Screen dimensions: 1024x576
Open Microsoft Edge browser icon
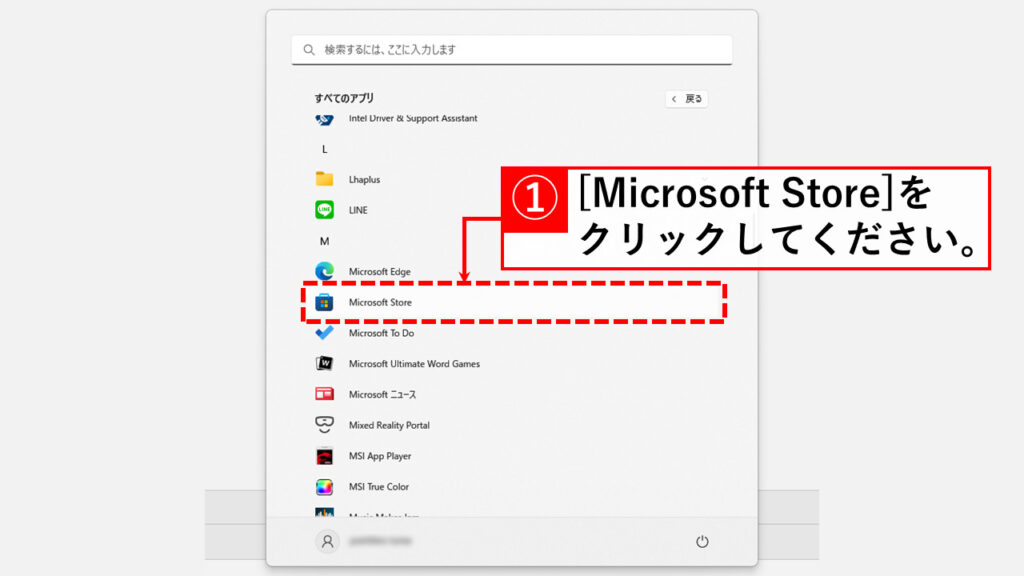point(324,272)
